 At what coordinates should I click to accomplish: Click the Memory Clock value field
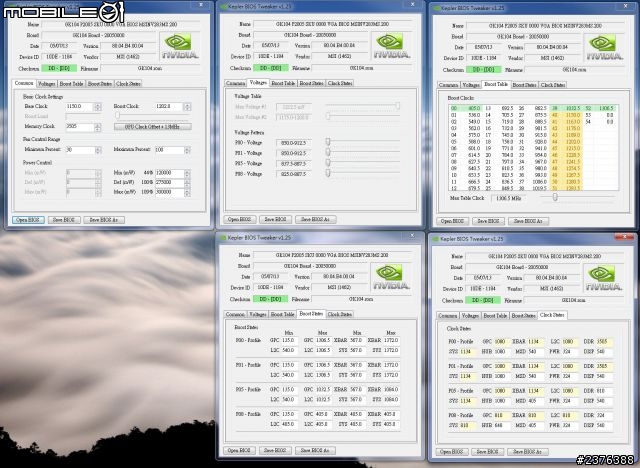(80, 127)
